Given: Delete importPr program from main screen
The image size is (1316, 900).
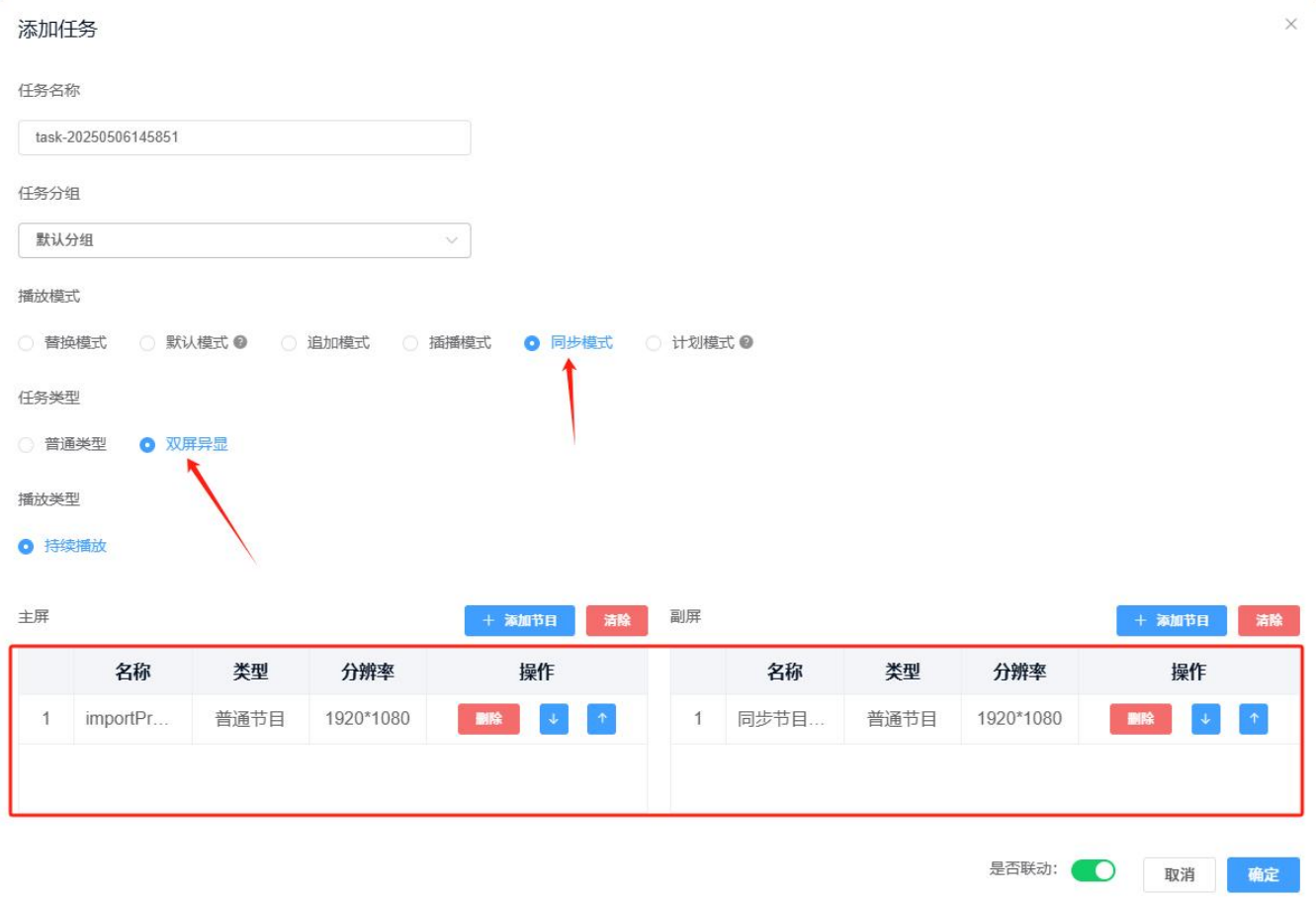Looking at the screenshot, I should (488, 719).
